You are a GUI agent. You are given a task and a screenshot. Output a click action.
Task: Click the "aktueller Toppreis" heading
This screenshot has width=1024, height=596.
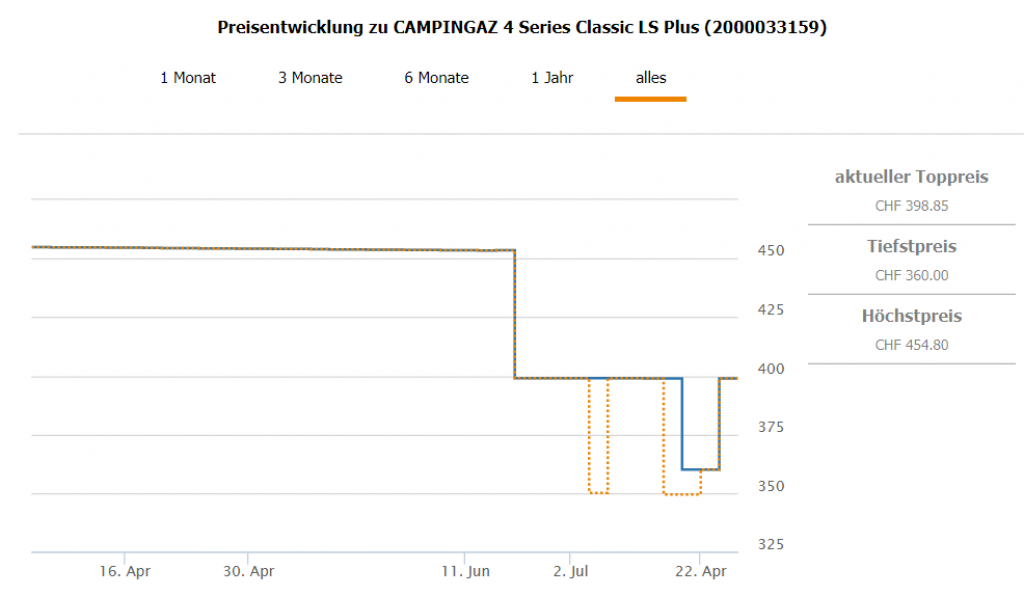pyautogui.click(x=911, y=177)
